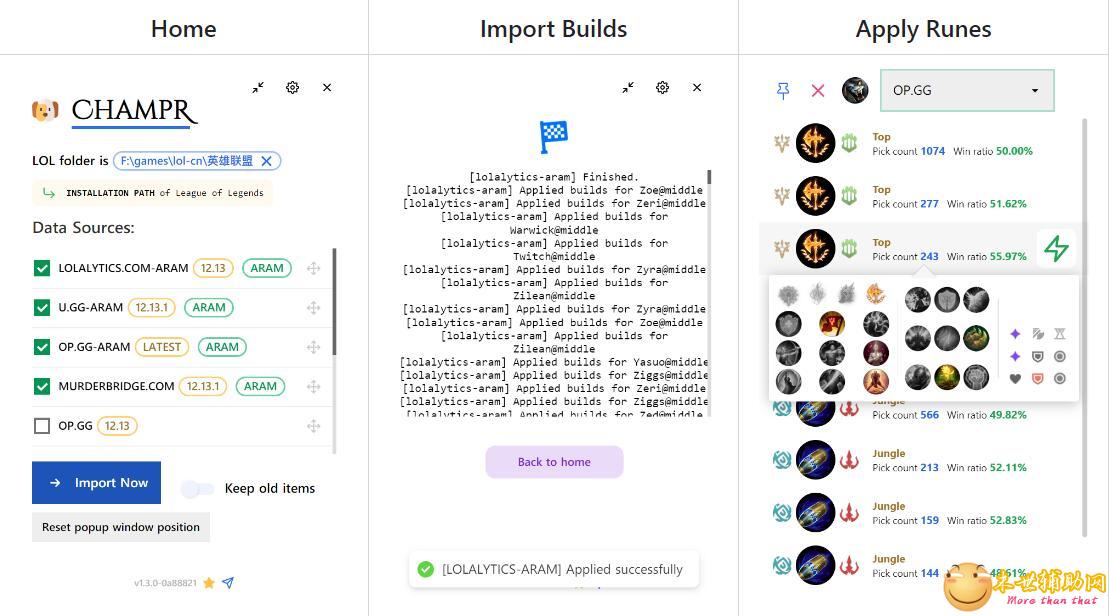Click the Import Now button
Screen dimensions: 1110x616
(97, 483)
